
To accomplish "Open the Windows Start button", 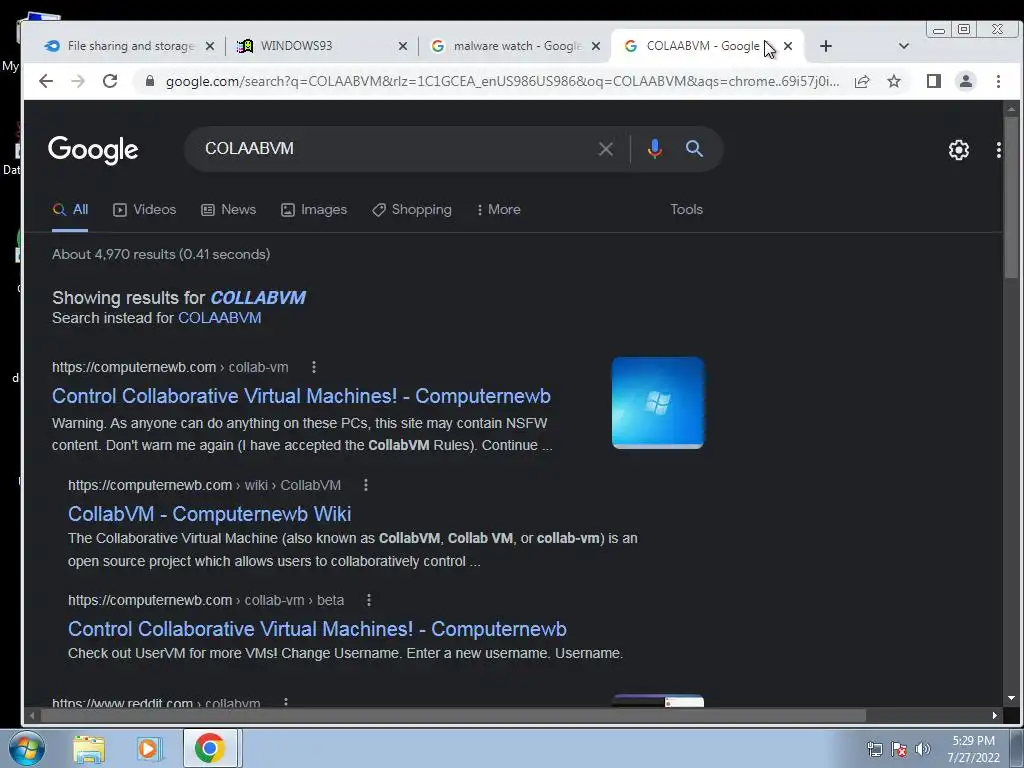I will click(26, 748).
